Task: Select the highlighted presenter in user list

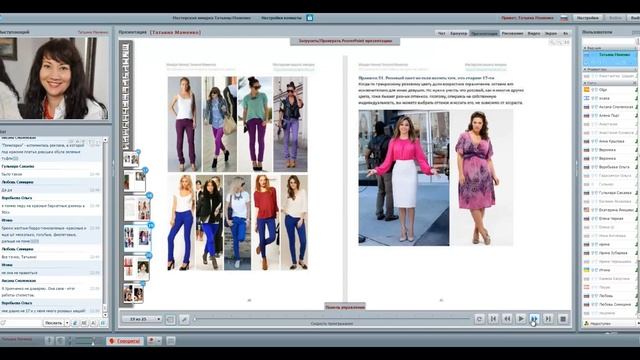Action: click(x=610, y=58)
